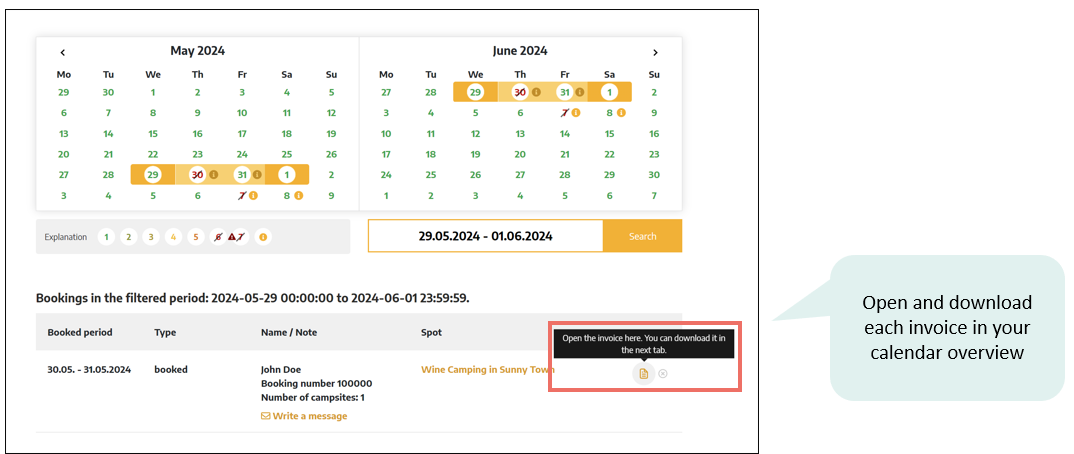Open the Write a message link

[x=304, y=416]
